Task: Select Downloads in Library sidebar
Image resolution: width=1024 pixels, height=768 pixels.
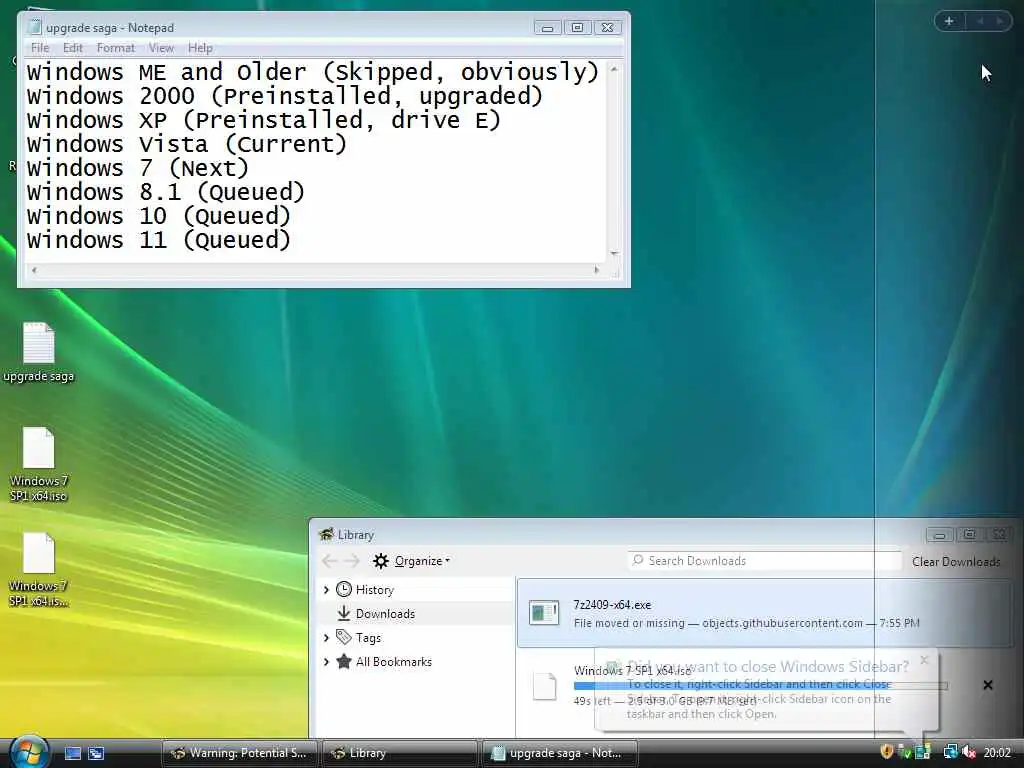Action: [x=417, y=614]
